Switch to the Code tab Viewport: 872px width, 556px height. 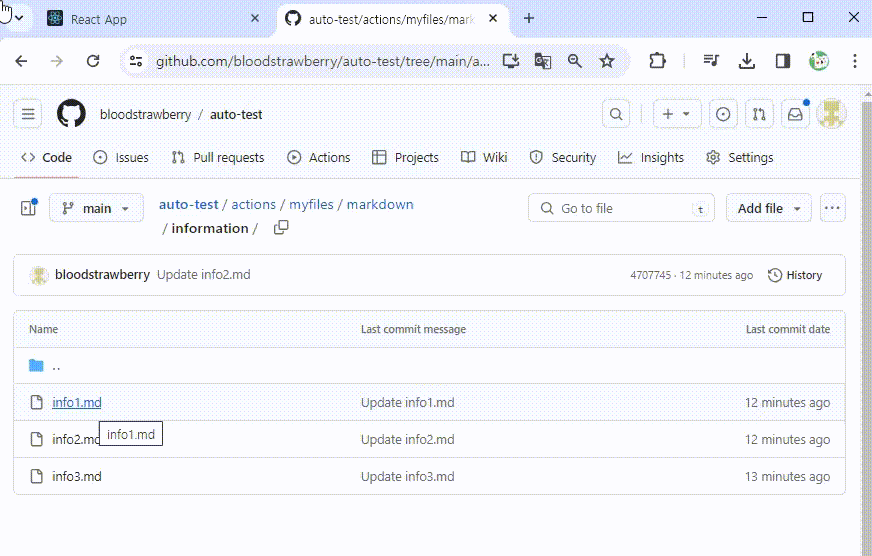tap(47, 157)
